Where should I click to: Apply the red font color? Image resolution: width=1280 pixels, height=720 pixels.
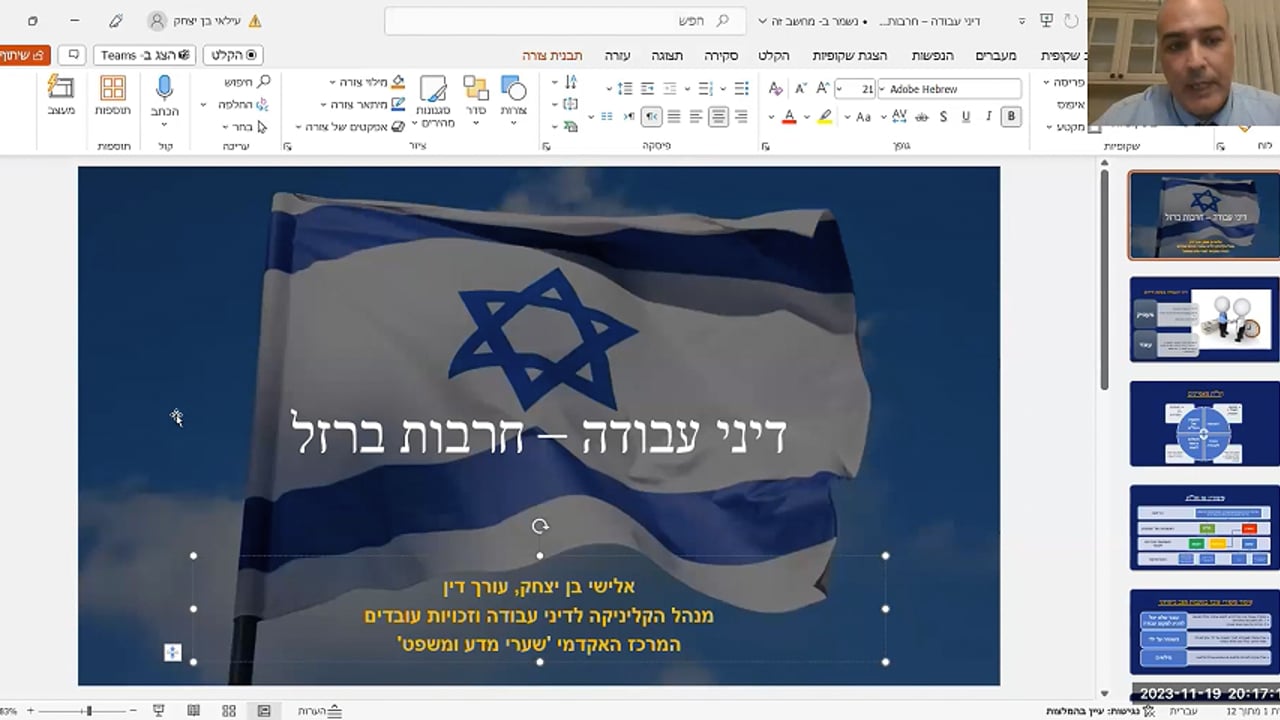(x=789, y=117)
